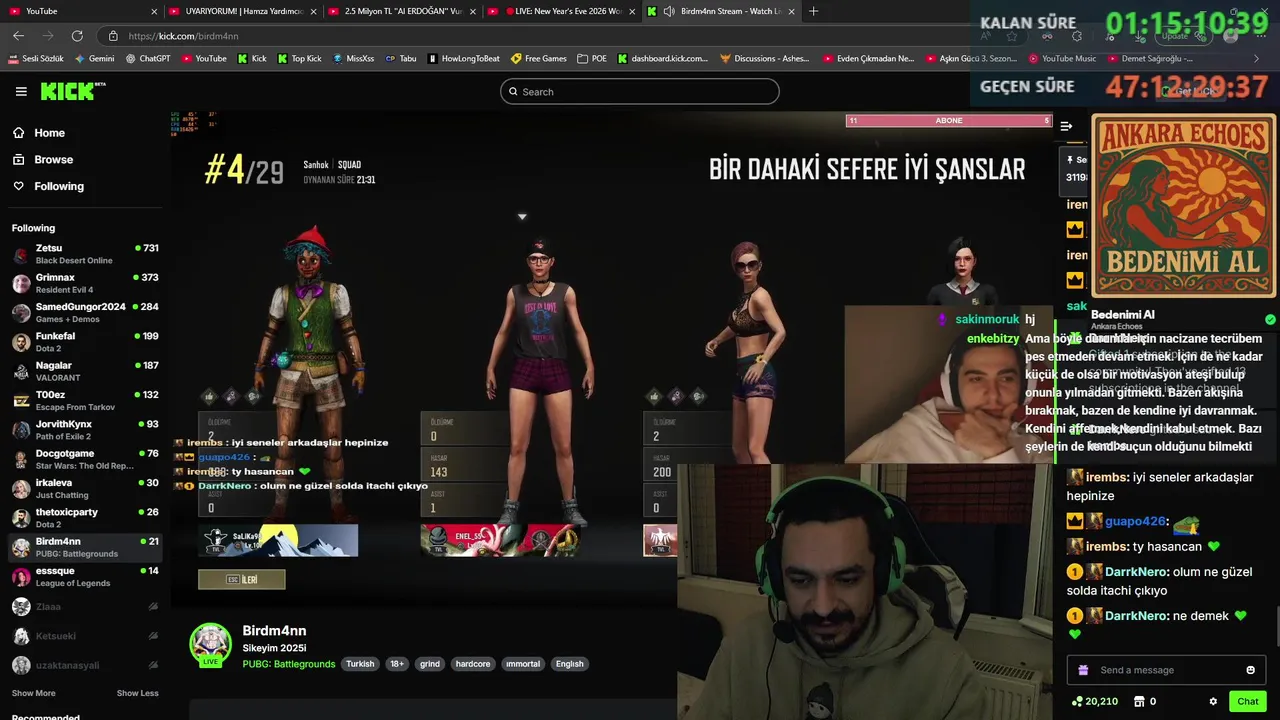Collapse the chat panel icon
Viewport: 1280px width, 720px height.
tap(1066, 126)
